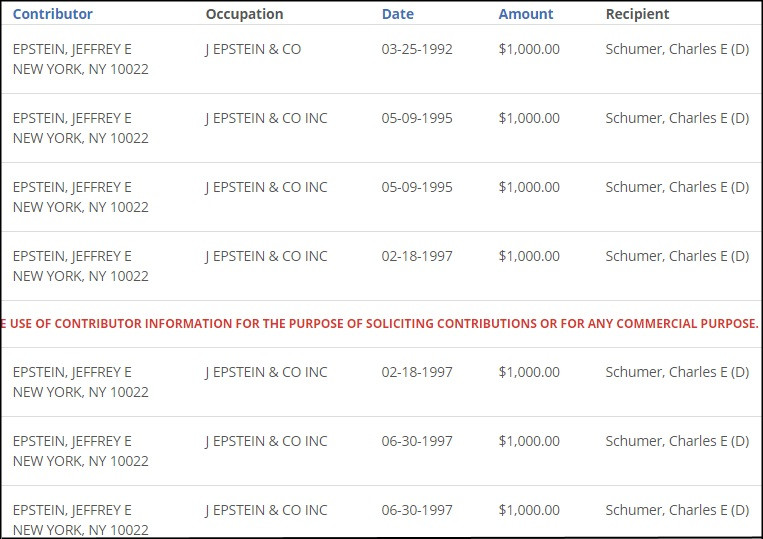Screen dimensions: 763x539
Task: Select the second 05-09-1995 date entry
Action: (417, 187)
